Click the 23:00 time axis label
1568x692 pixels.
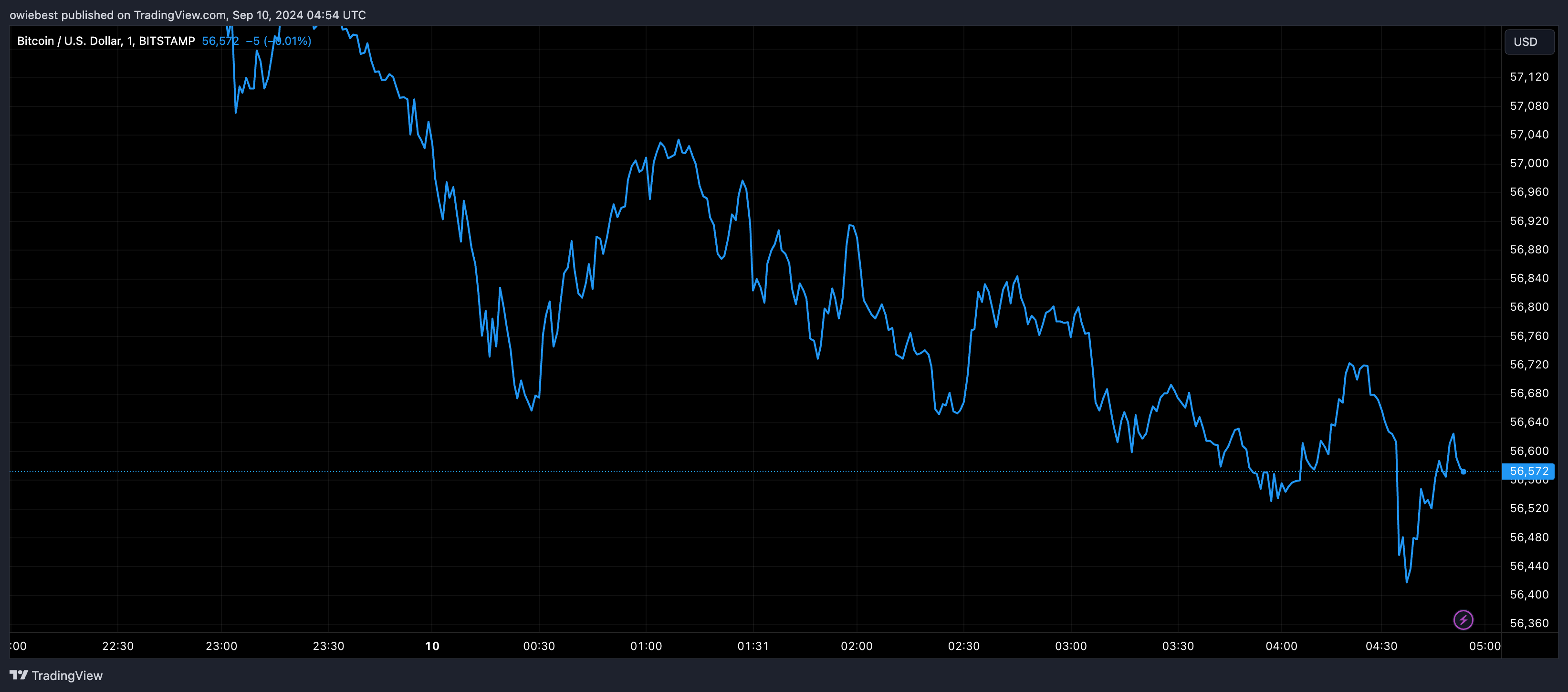coord(221,646)
